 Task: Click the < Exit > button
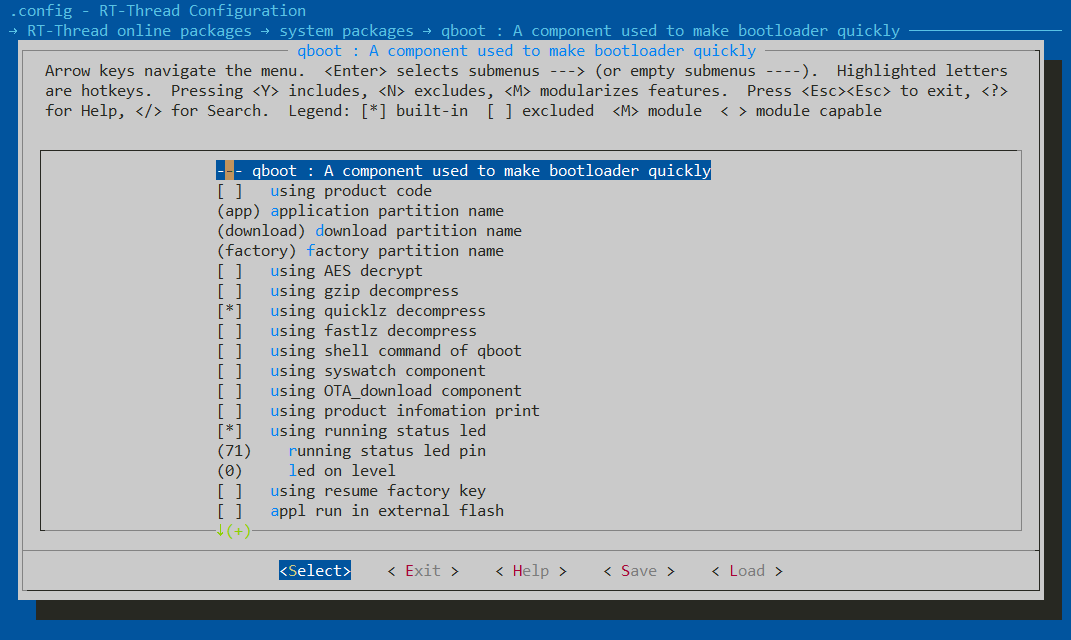[x=423, y=570]
